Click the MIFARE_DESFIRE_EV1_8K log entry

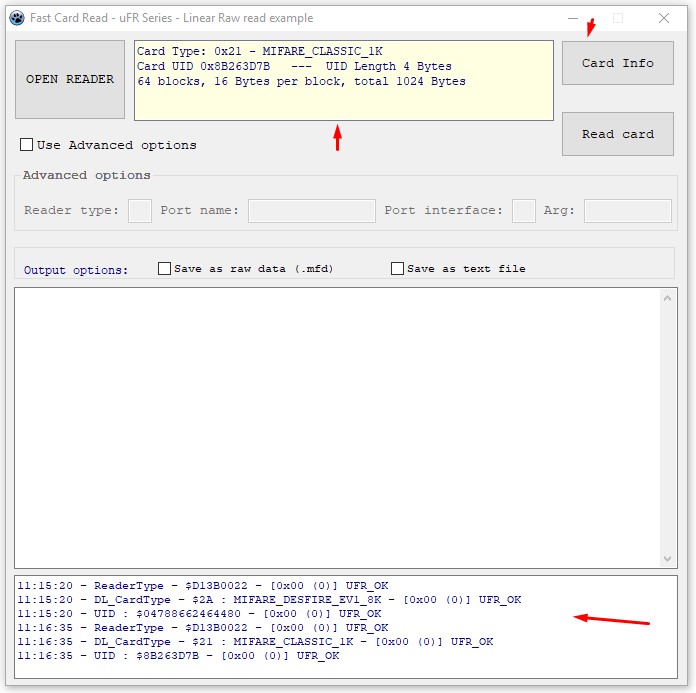pyautogui.click(x=269, y=599)
